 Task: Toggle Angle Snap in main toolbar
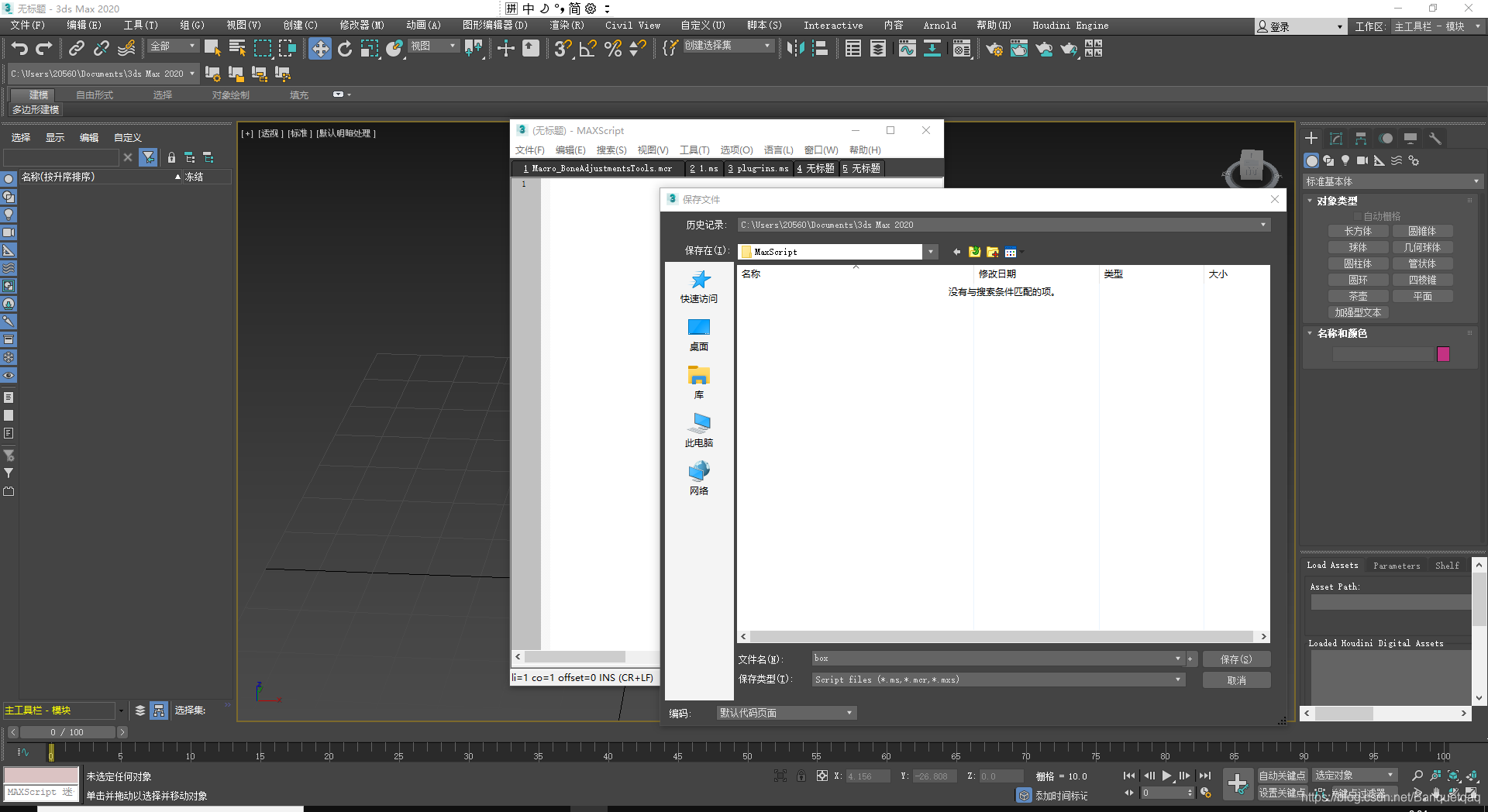point(588,49)
